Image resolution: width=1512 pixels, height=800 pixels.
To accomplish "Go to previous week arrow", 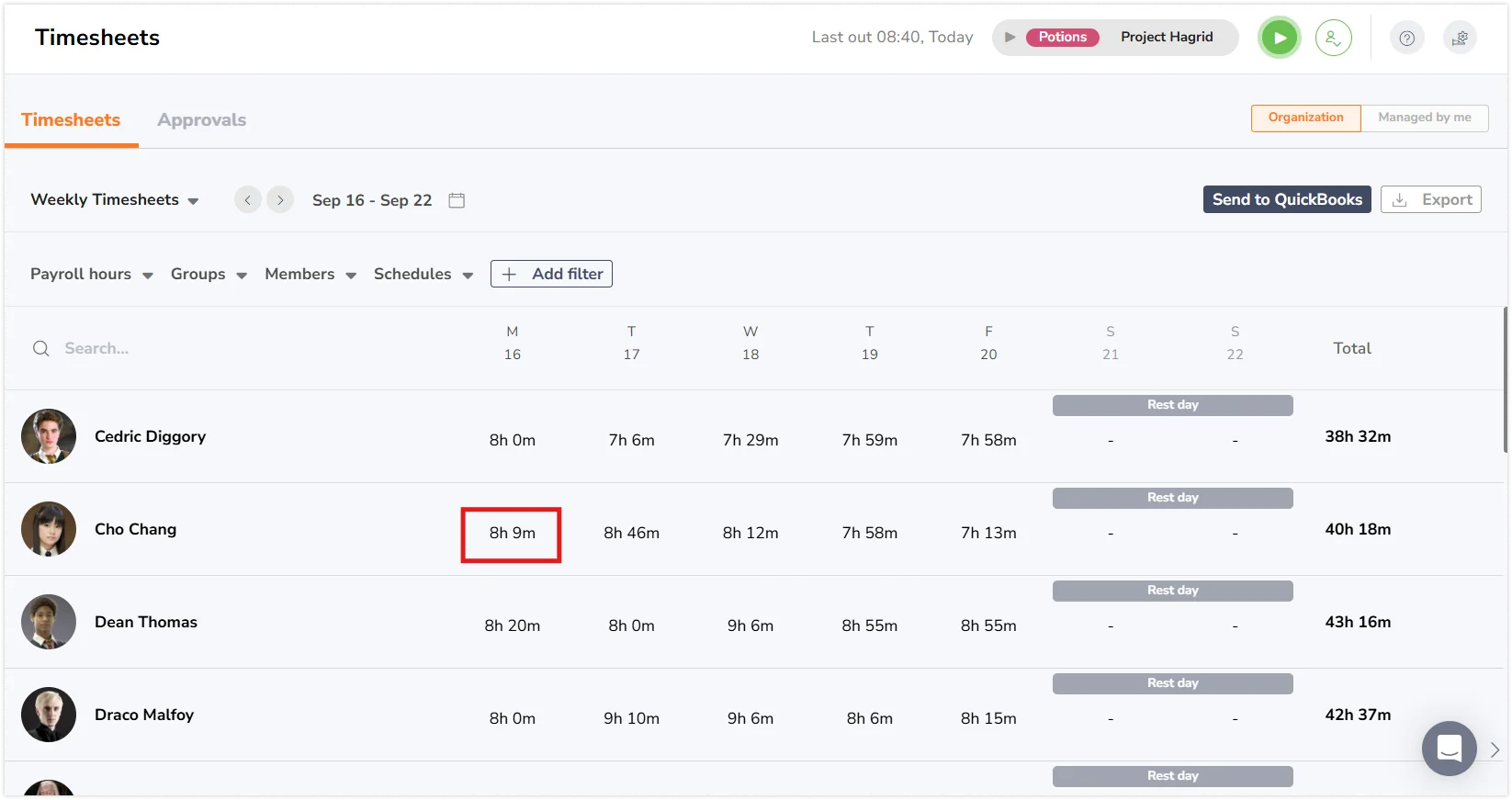I will click(248, 199).
